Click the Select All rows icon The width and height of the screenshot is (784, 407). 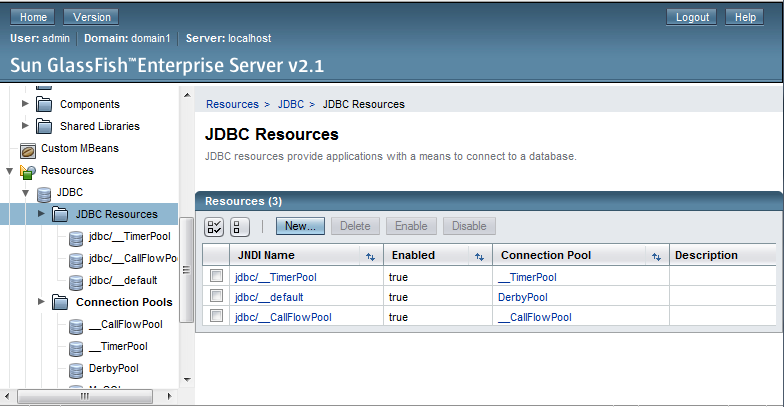[x=214, y=226]
